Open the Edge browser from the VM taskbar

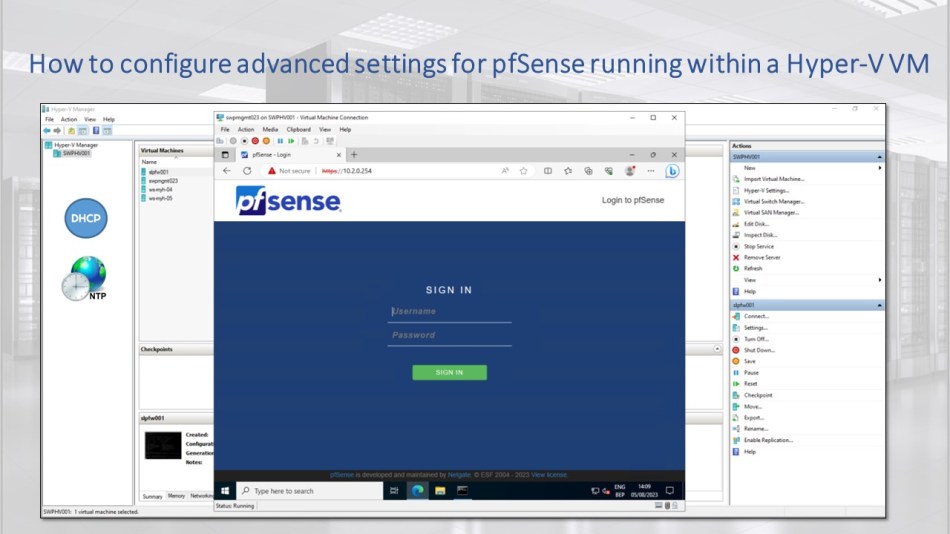[x=417, y=491]
